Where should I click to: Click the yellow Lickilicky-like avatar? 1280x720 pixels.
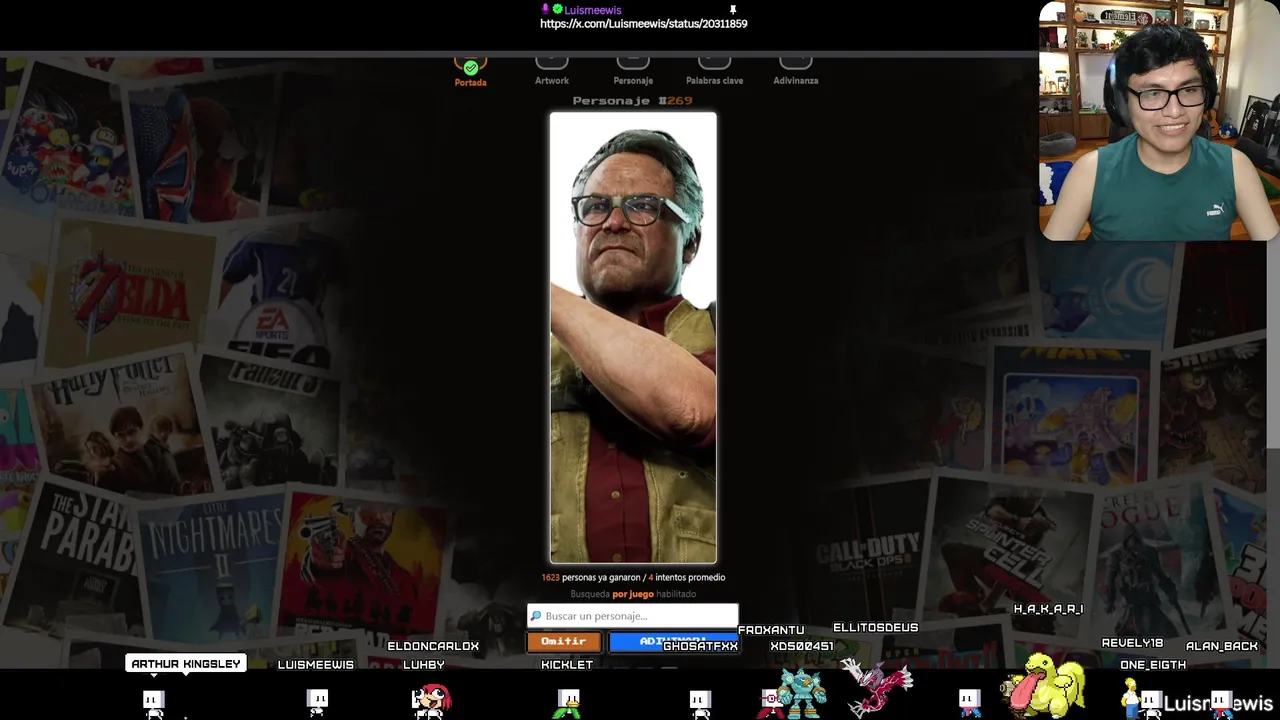pos(1045,686)
